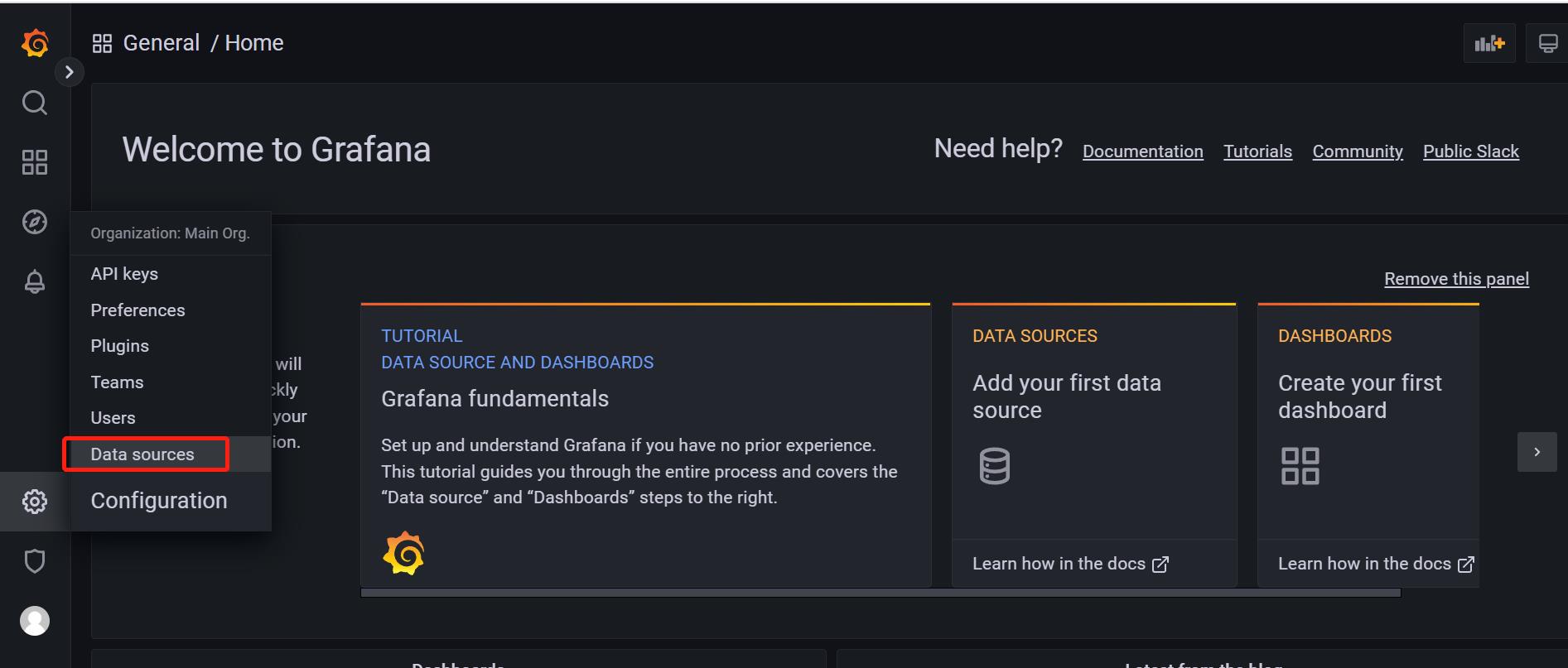1568x668 pixels.
Task: Open the Public Slack link
Action: [x=1471, y=151]
